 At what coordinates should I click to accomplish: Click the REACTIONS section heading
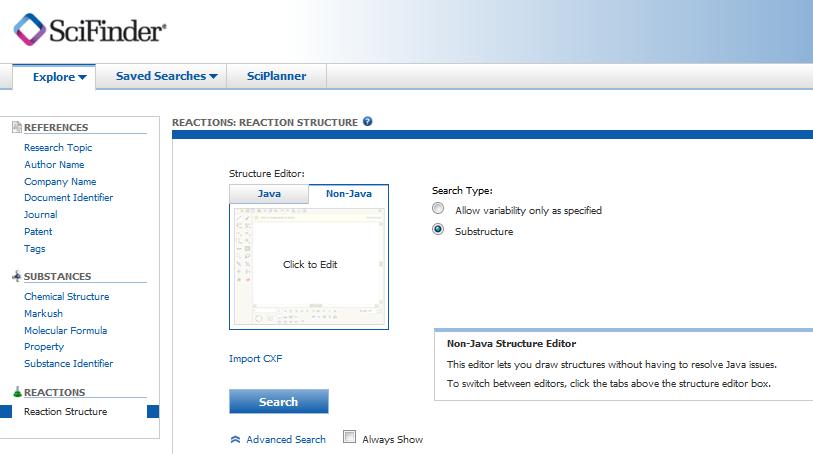pyautogui.click(x=54, y=392)
